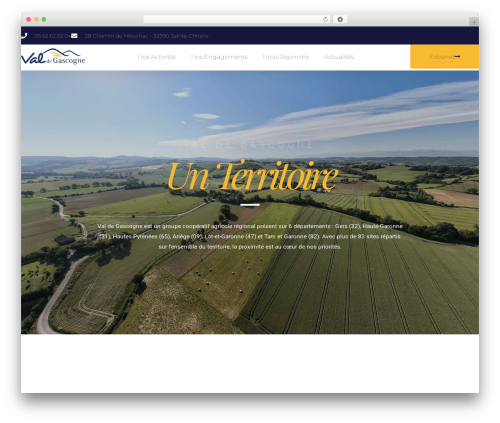The width and height of the screenshot is (500, 423).
Task: Click the yellow Extranet button
Action: tap(444, 57)
